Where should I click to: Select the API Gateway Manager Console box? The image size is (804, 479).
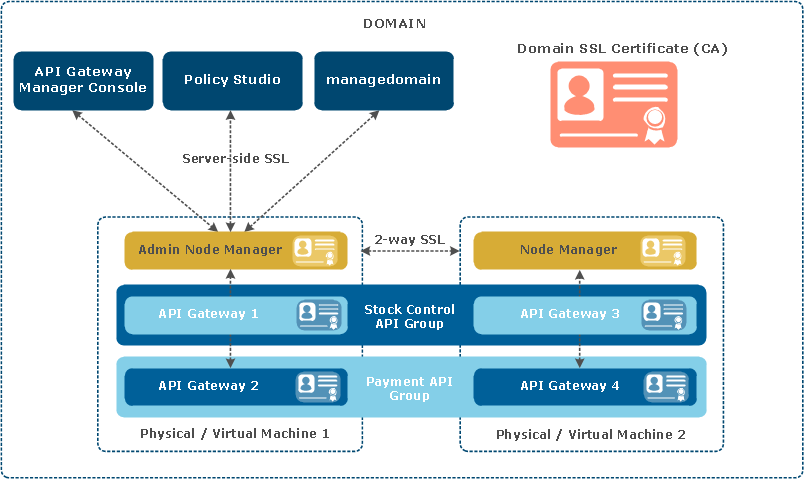84,81
